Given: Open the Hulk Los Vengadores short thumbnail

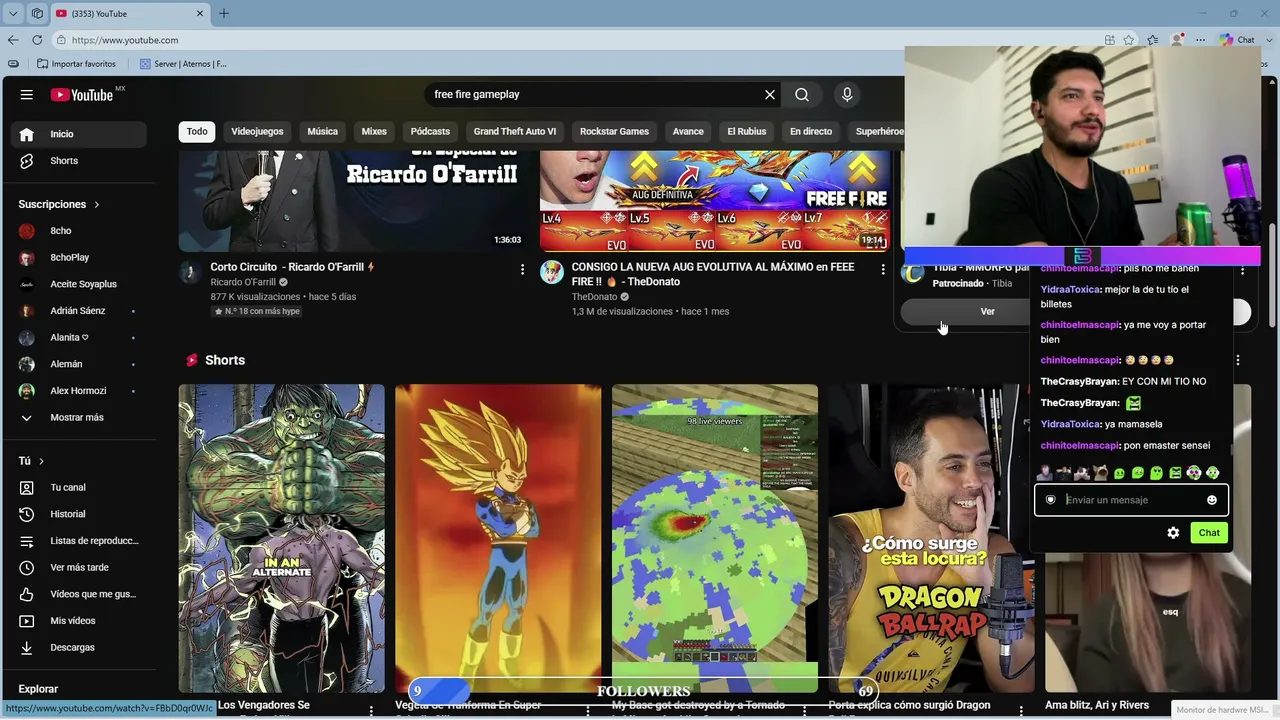Looking at the screenshot, I should coord(282,539).
